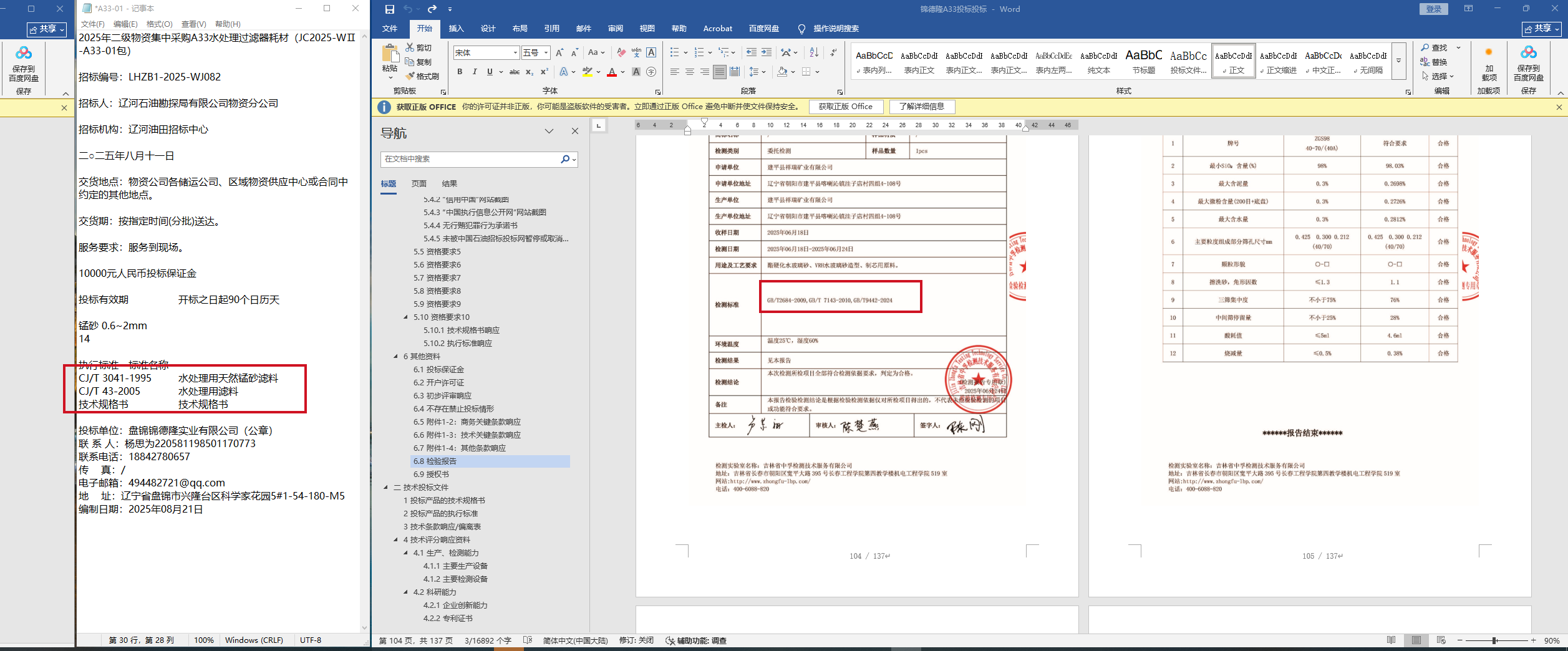Click the 了解详细信息 button
The height and width of the screenshot is (651, 1568).
(921, 107)
